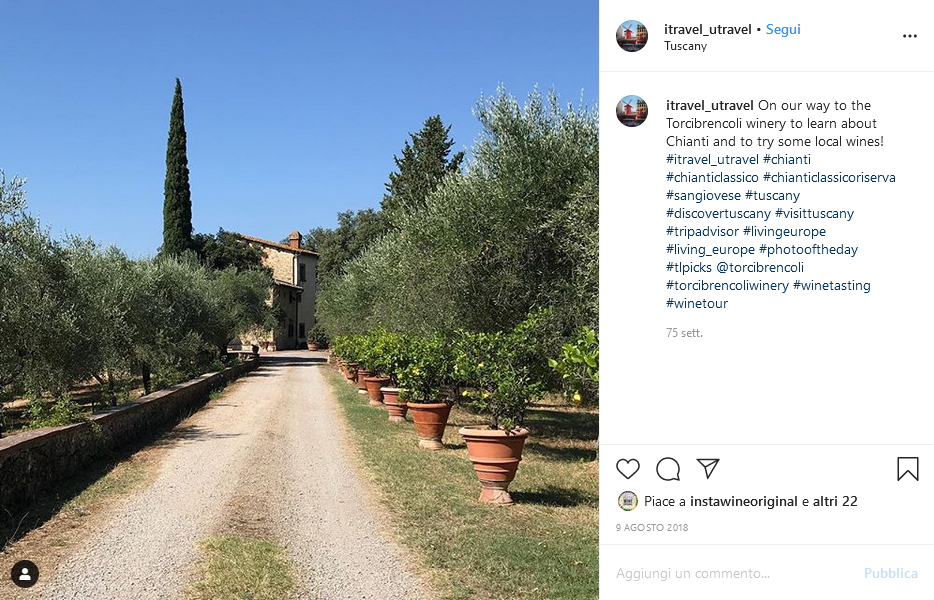This screenshot has height=600, width=934.
Task: Open the three-dot more options menu
Action: 910,36
